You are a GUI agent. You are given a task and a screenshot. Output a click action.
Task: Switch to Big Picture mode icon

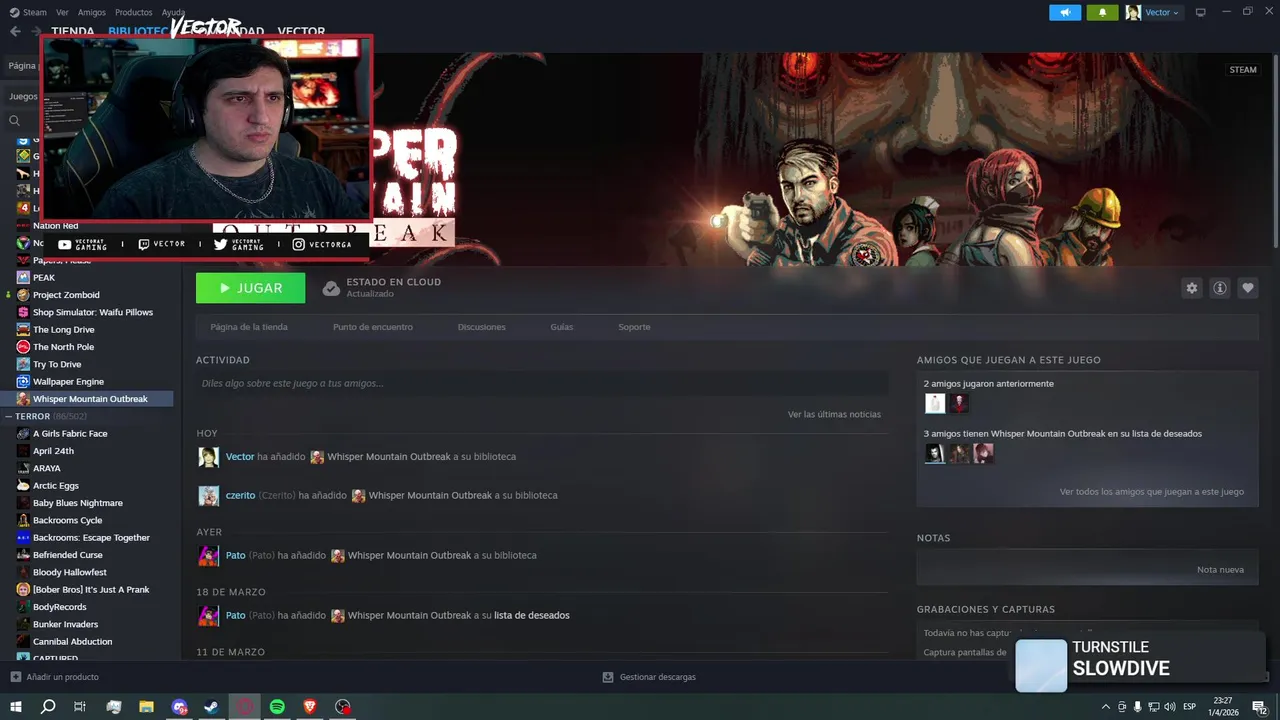tap(1201, 12)
